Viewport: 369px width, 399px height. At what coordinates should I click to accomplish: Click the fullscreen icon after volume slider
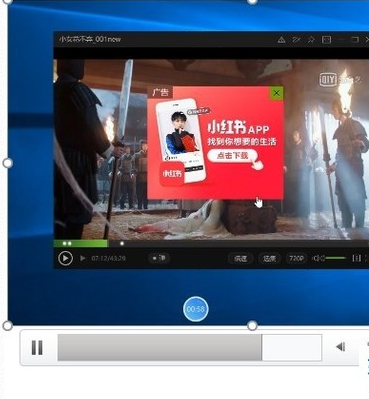[356, 258]
